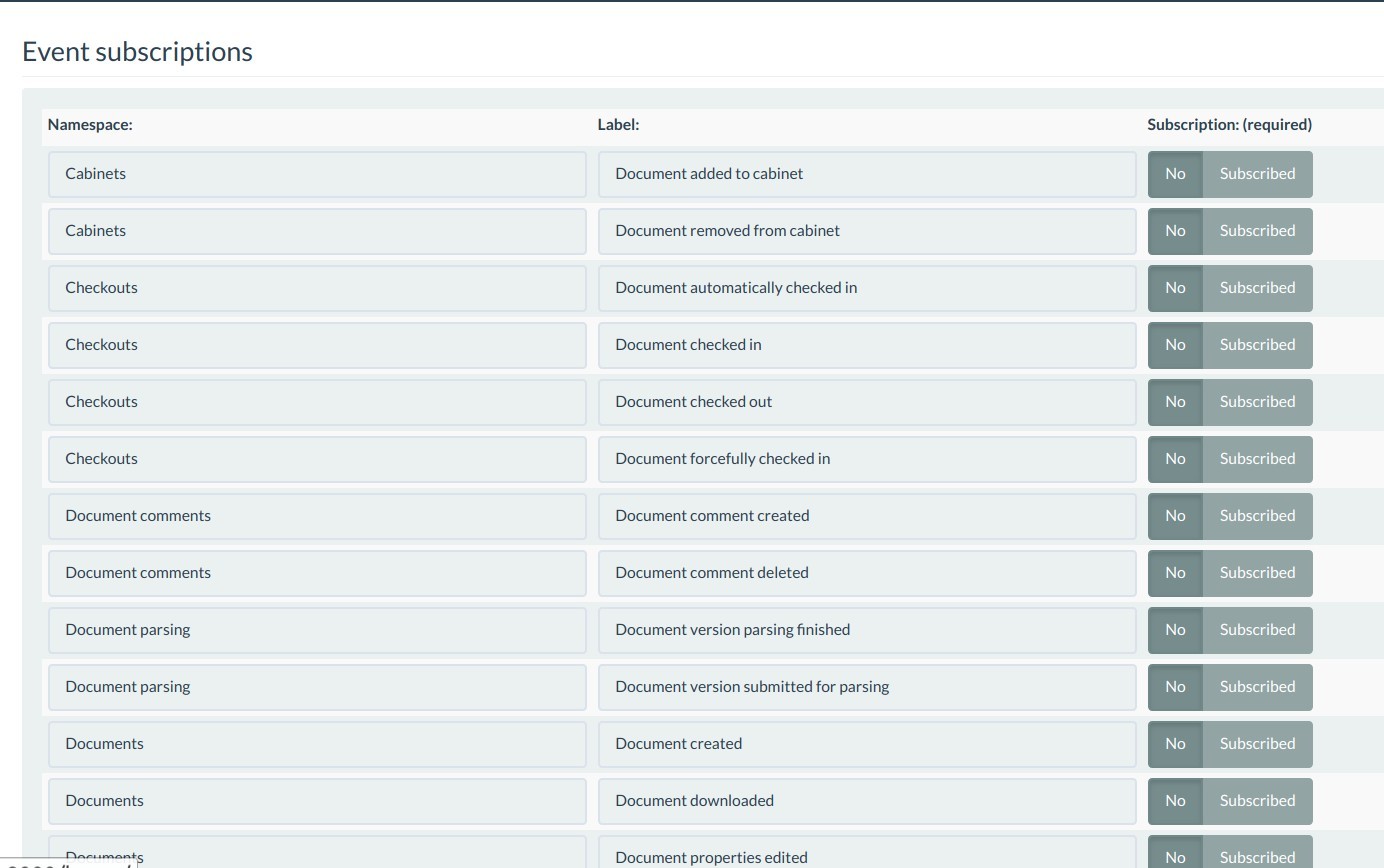The width and height of the screenshot is (1384, 868).
Task: Click Document comments namespace in comment created row
Action: 317,516
